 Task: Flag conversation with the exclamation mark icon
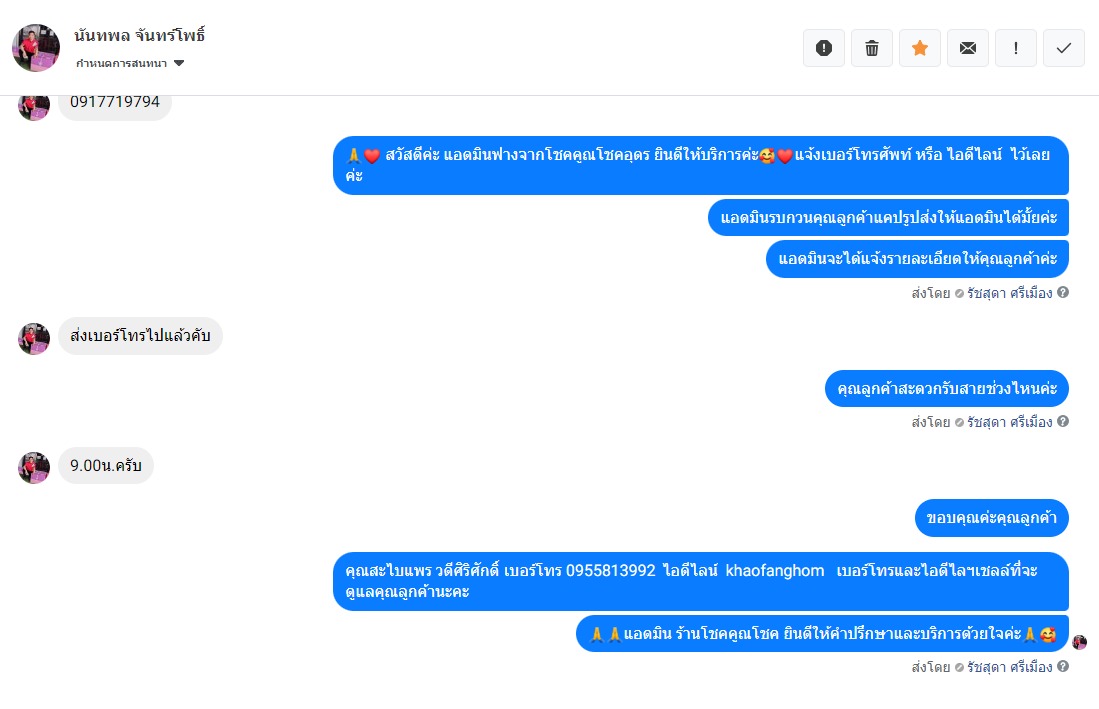point(1016,48)
